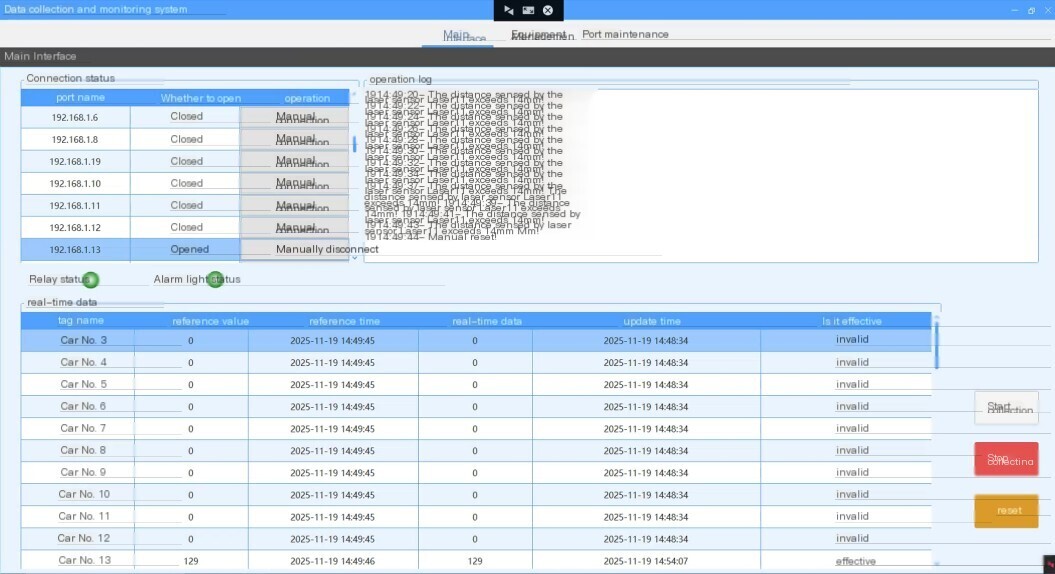Click the green Alarm light status indicator
This screenshot has height=574, width=1055.
(215, 279)
